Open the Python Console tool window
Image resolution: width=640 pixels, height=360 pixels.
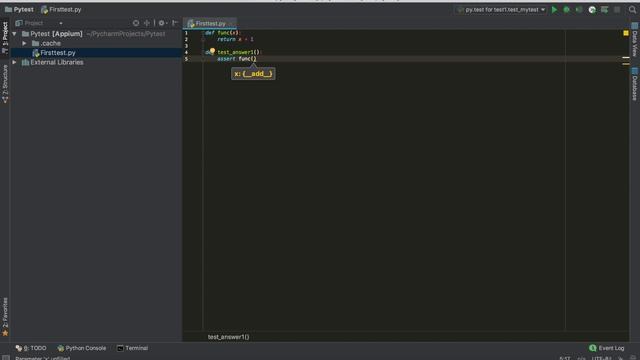pyautogui.click(x=82, y=348)
